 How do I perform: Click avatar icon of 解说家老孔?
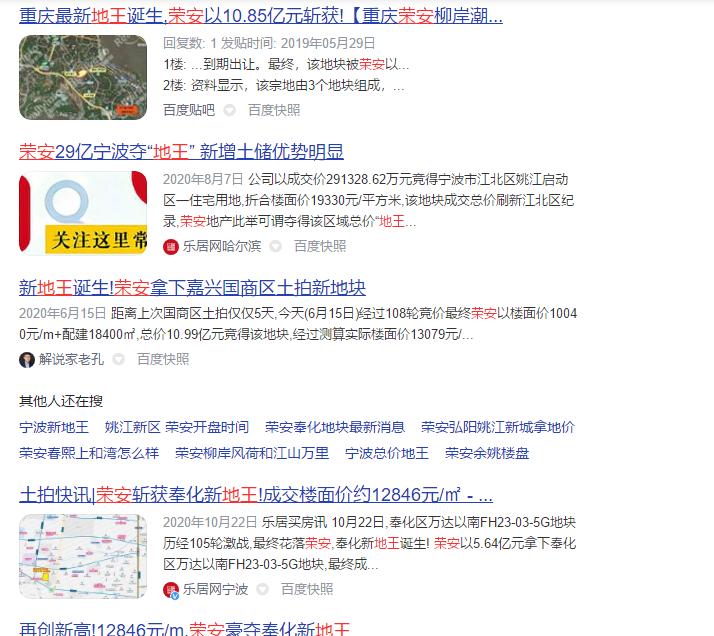click(27, 360)
